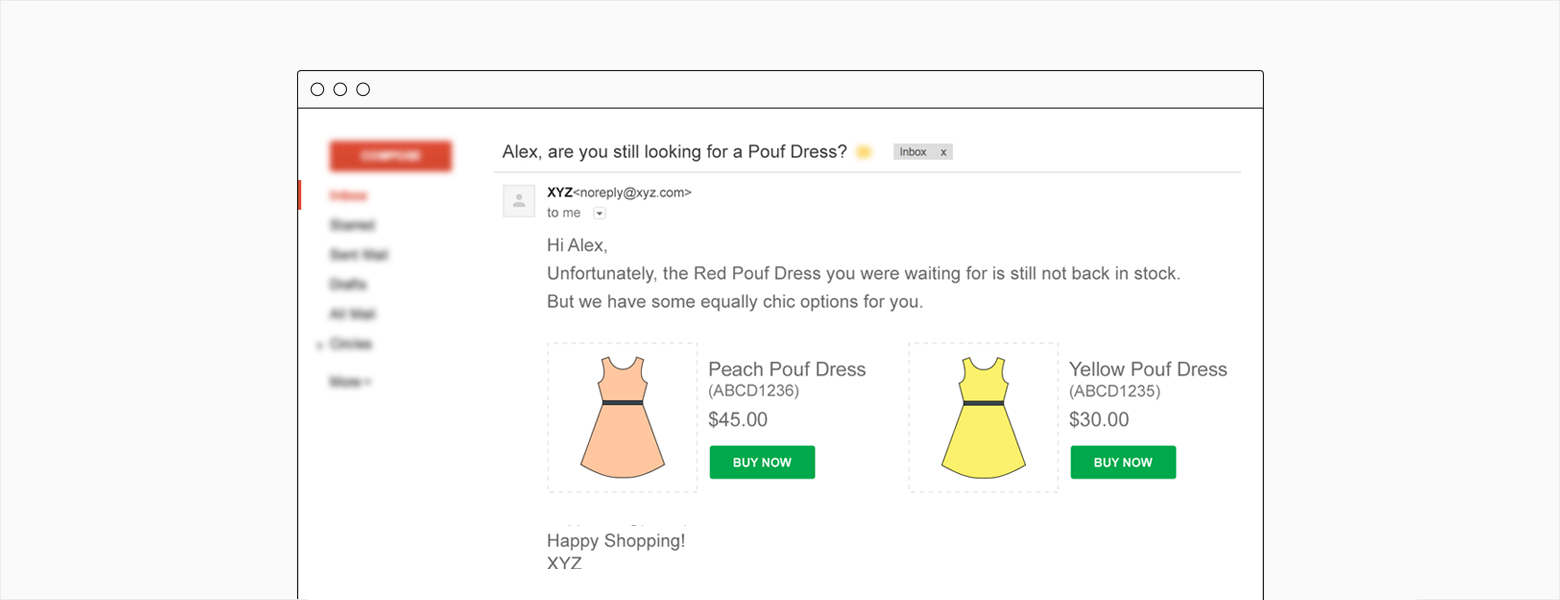Select All Mail in the sidebar
This screenshot has height=600, width=1560.
pos(350,314)
